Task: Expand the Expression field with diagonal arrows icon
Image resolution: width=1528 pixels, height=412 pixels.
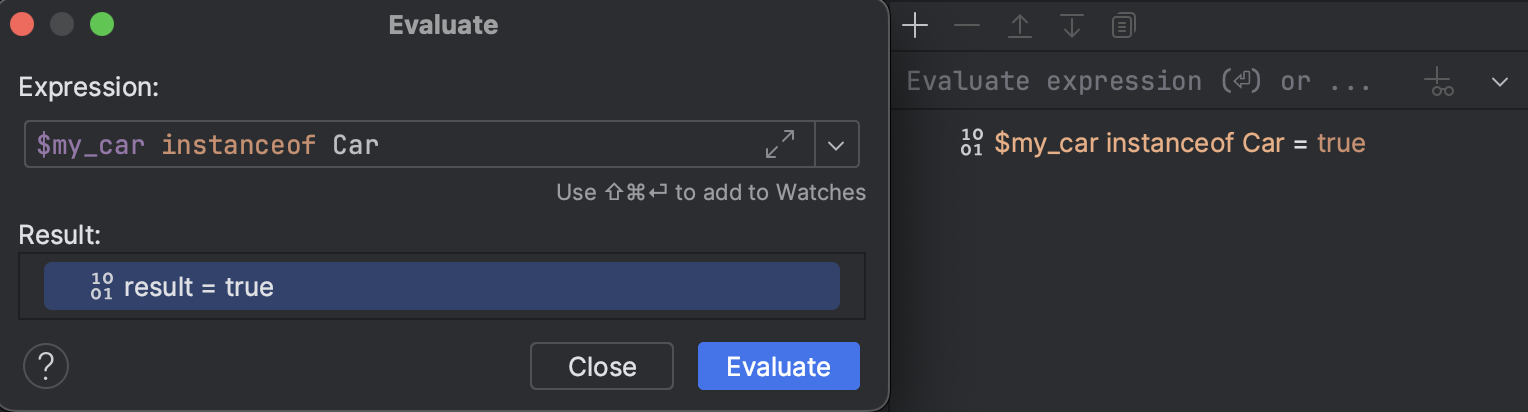Action: tap(780, 145)
